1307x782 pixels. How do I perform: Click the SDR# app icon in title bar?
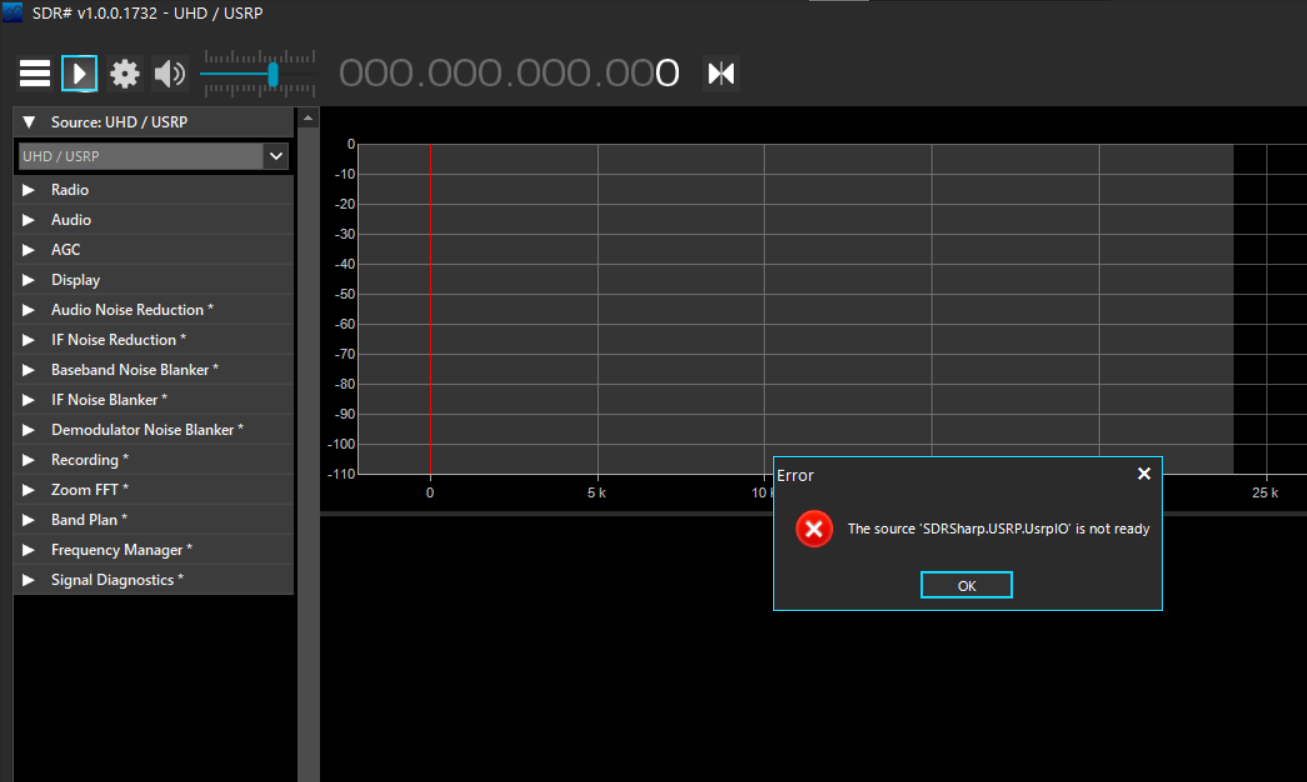tap(13, 13)
